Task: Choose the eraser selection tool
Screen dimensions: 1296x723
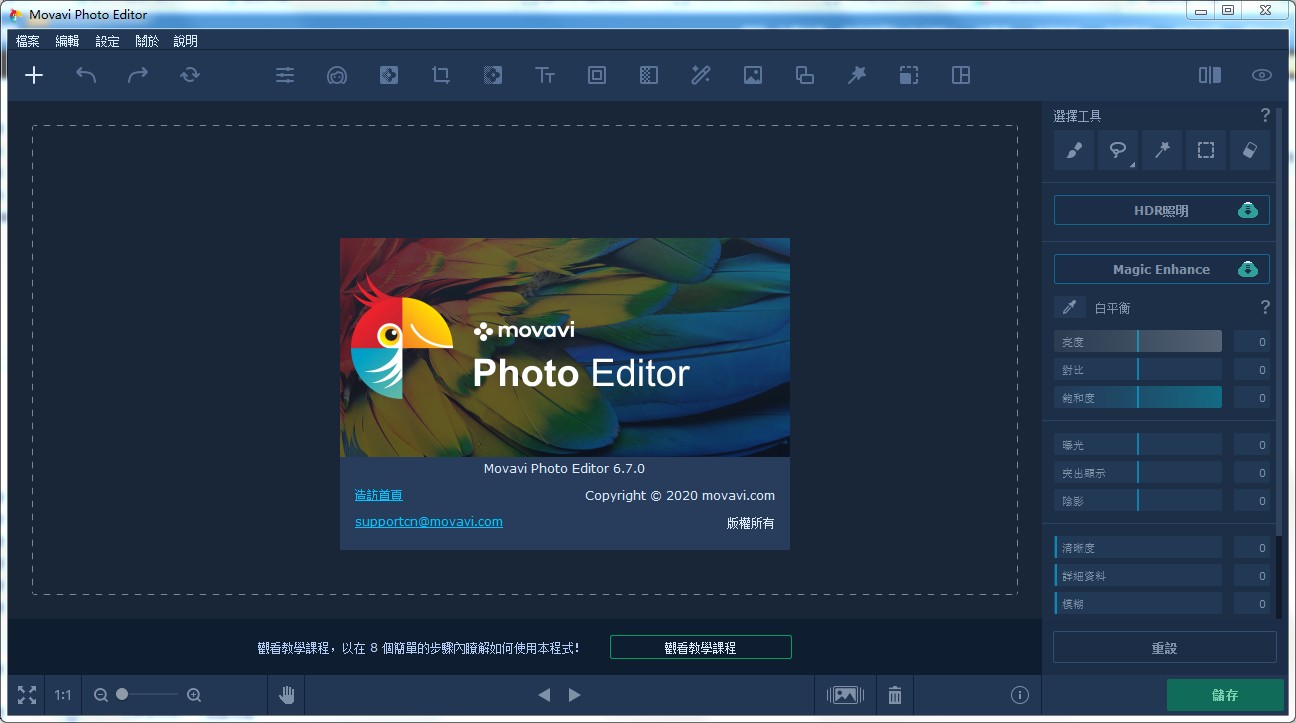Action: pos(1250,150)
